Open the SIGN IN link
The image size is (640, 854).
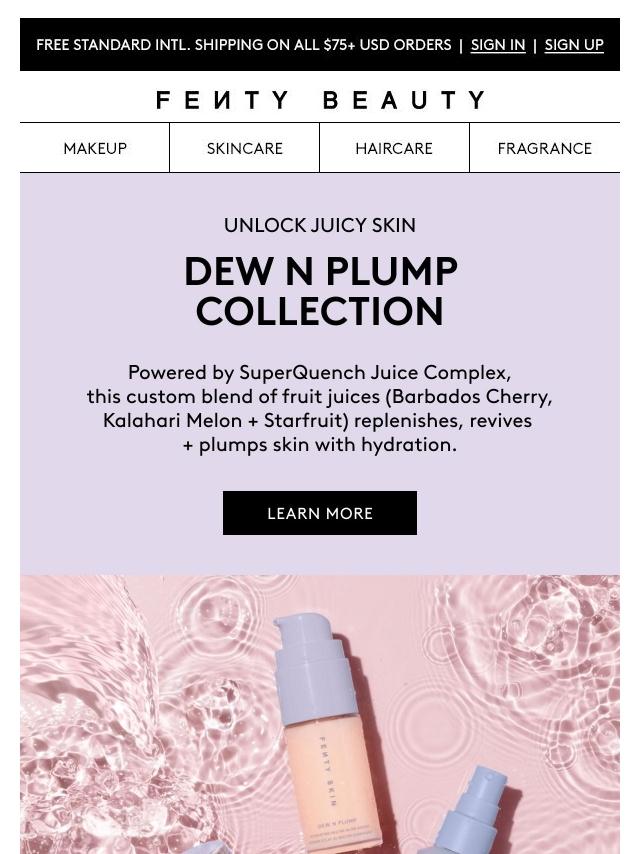click(497, 45)
